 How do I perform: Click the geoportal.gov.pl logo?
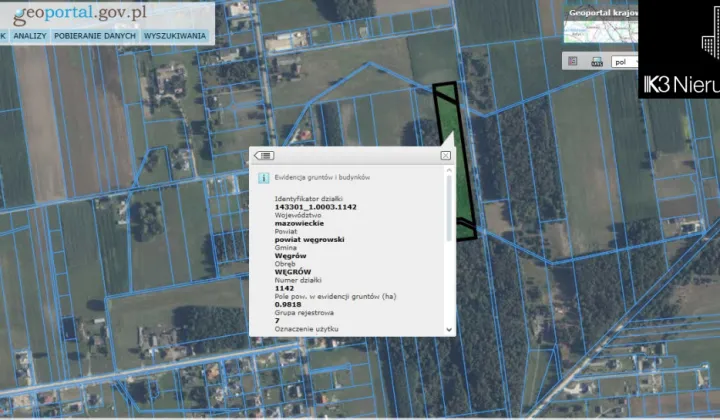(x=79, y=14)
